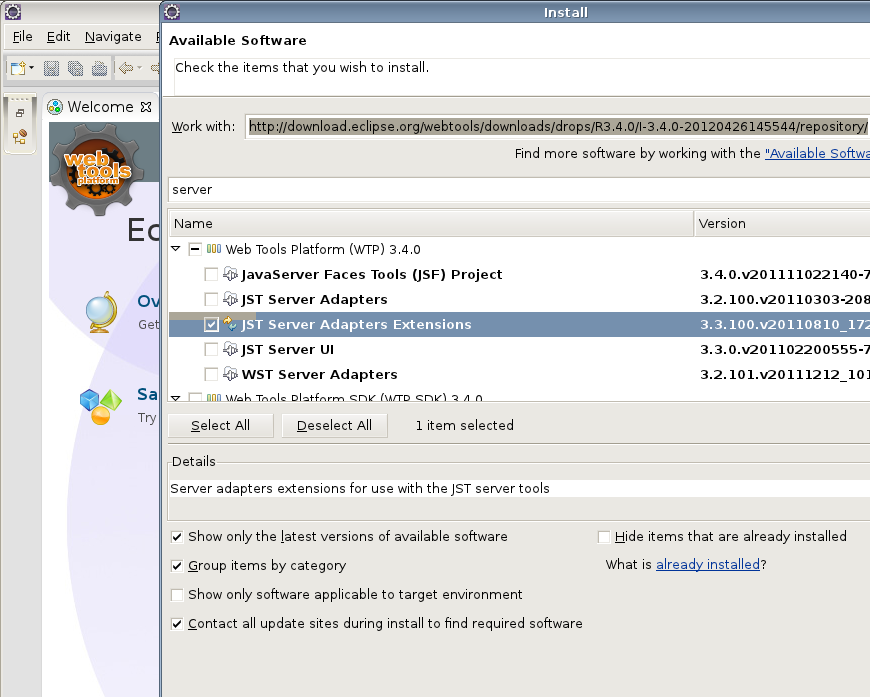Select the JST Server UI row label
Image resolution: width=870 pixels, height=697 pixels.
coord(287,350)
